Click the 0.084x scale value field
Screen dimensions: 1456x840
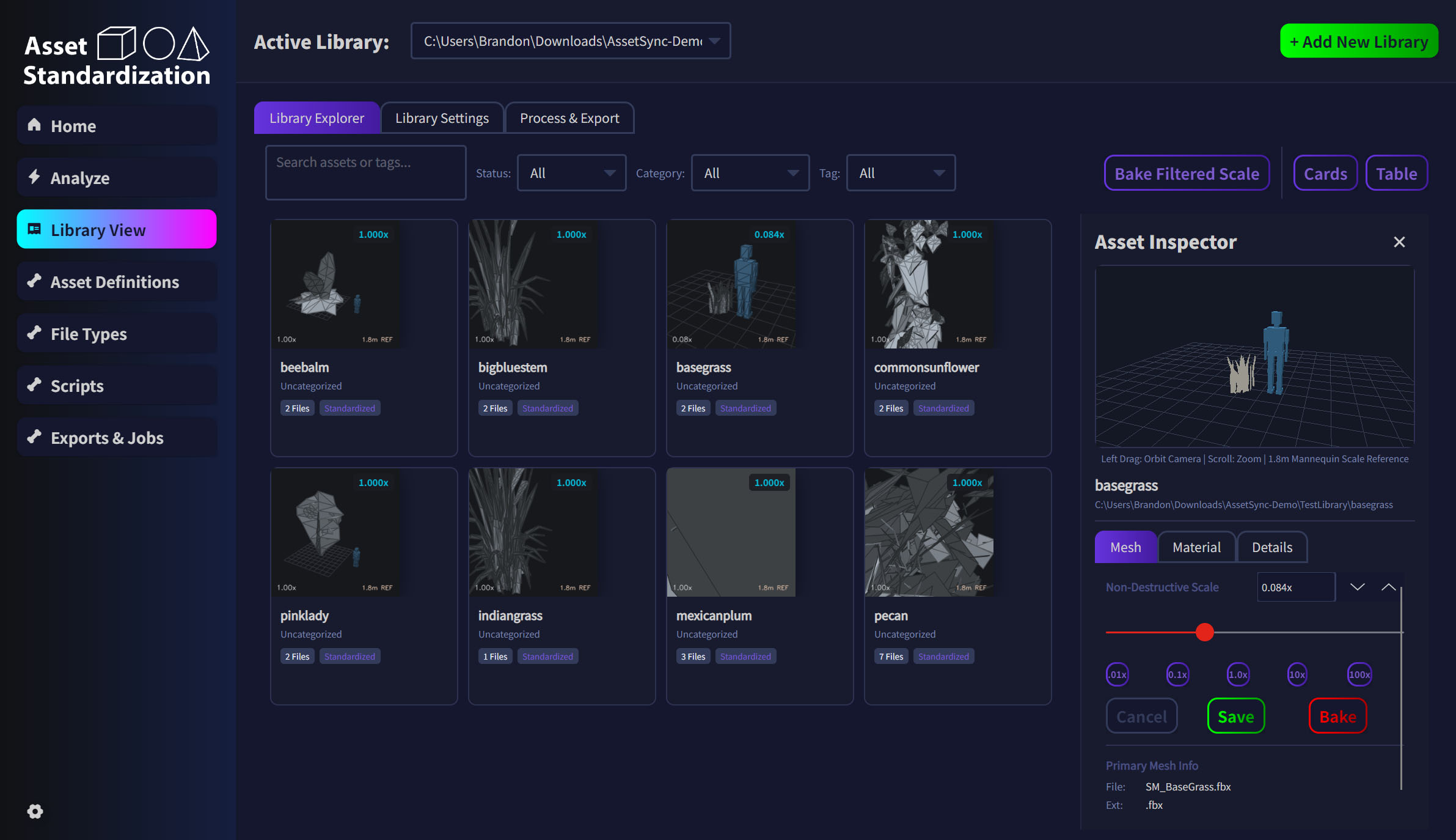click(1296, 587)
